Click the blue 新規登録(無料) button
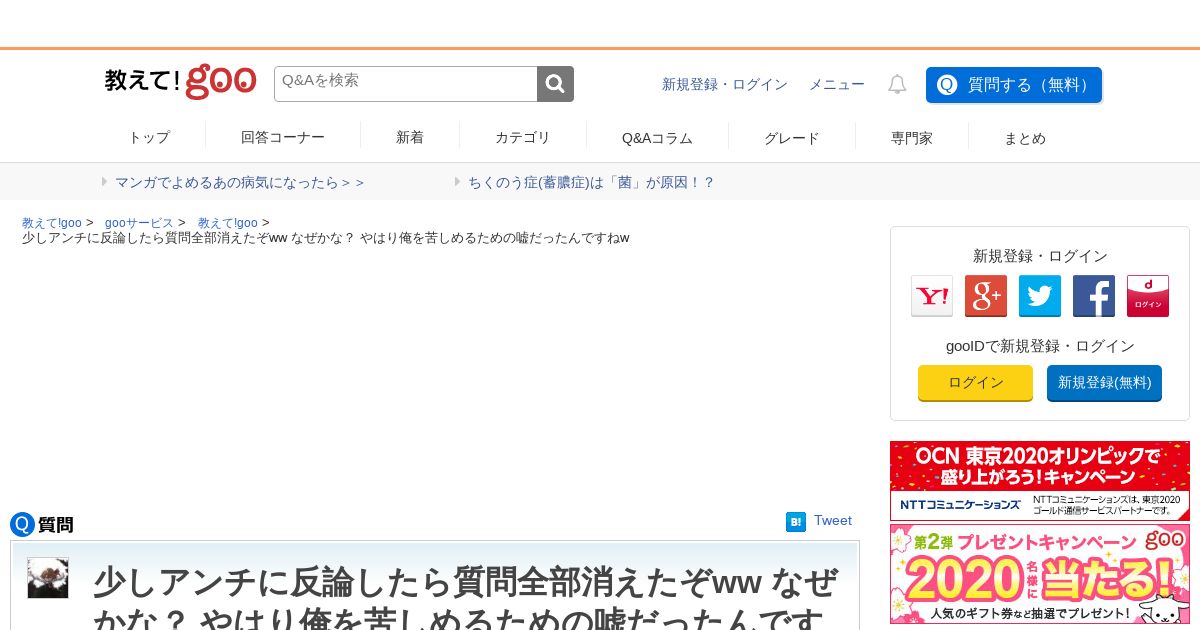Image resolution: width=1200 pixels, height=630 pixels. pyautogui.click(x=1104, y=383)
